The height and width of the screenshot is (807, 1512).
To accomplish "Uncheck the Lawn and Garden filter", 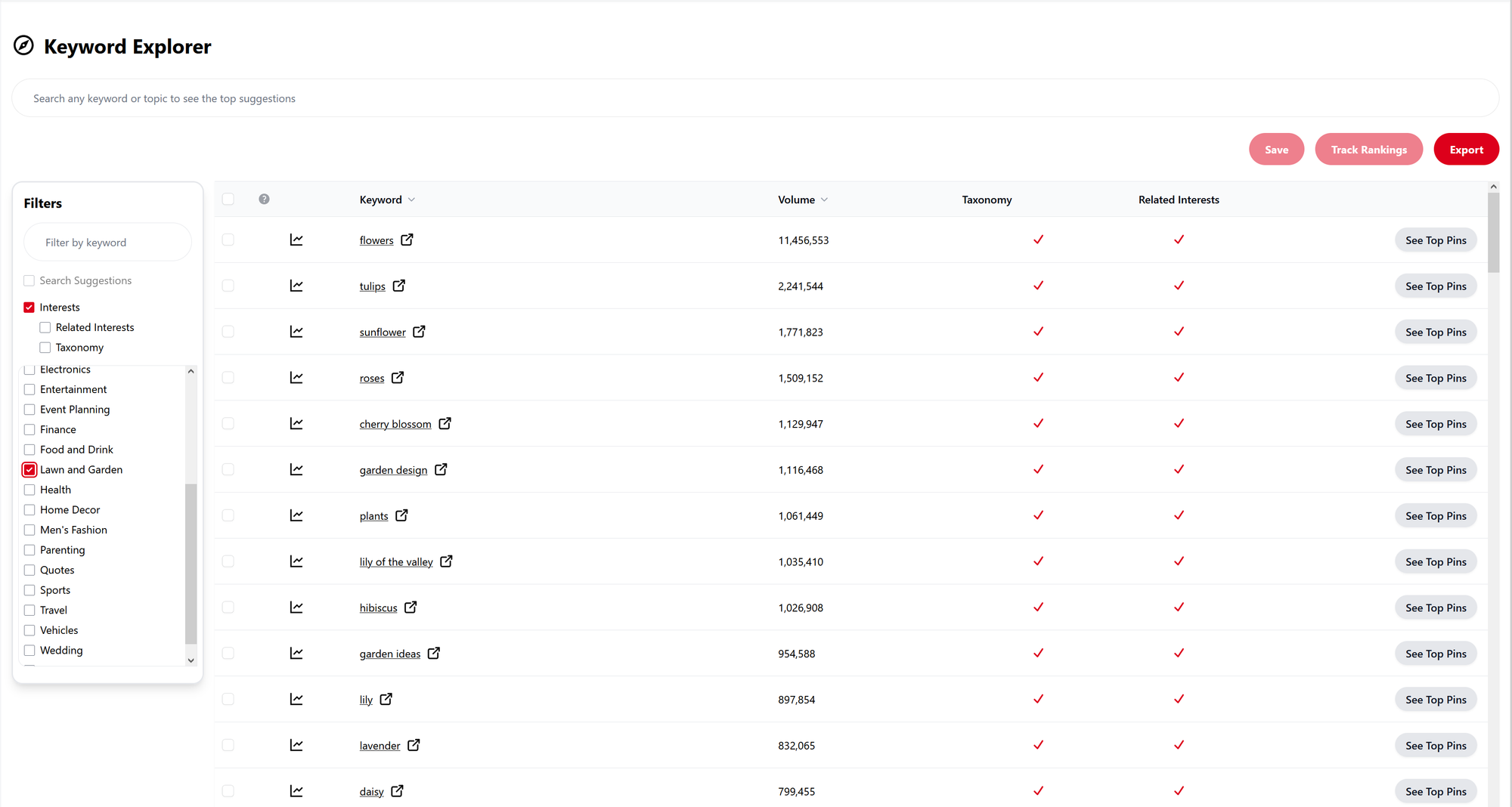I will click(x=29, y=469).
